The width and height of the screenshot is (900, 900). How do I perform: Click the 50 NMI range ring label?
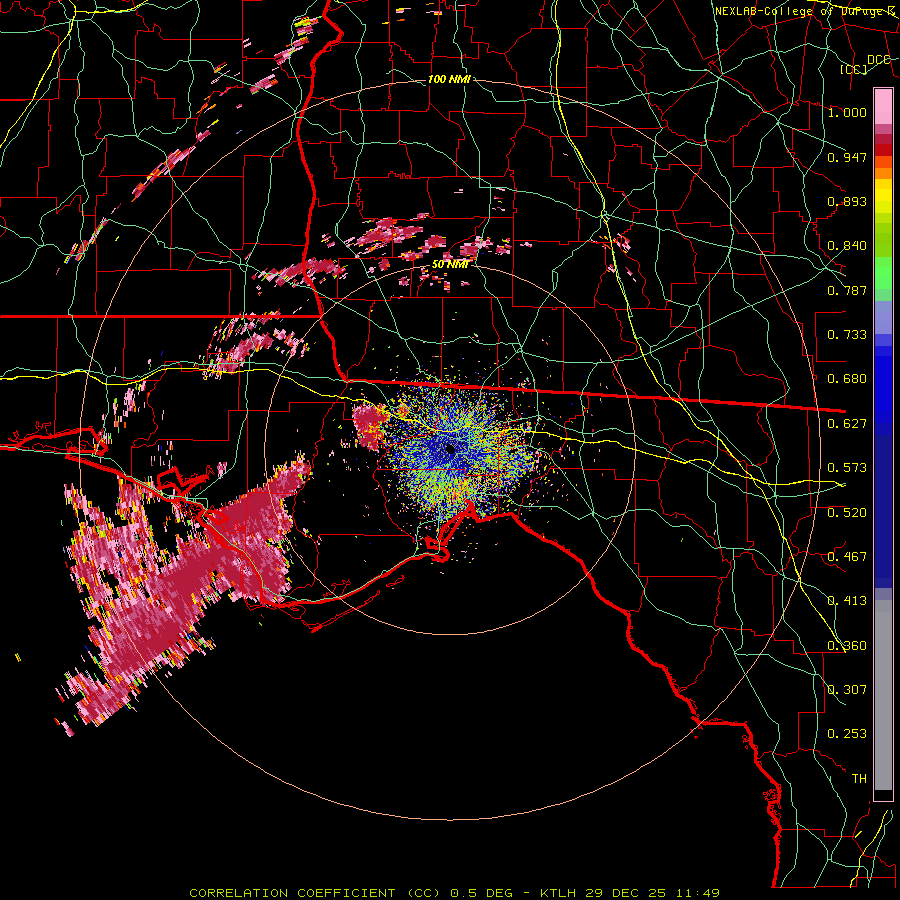coord(451,264)
